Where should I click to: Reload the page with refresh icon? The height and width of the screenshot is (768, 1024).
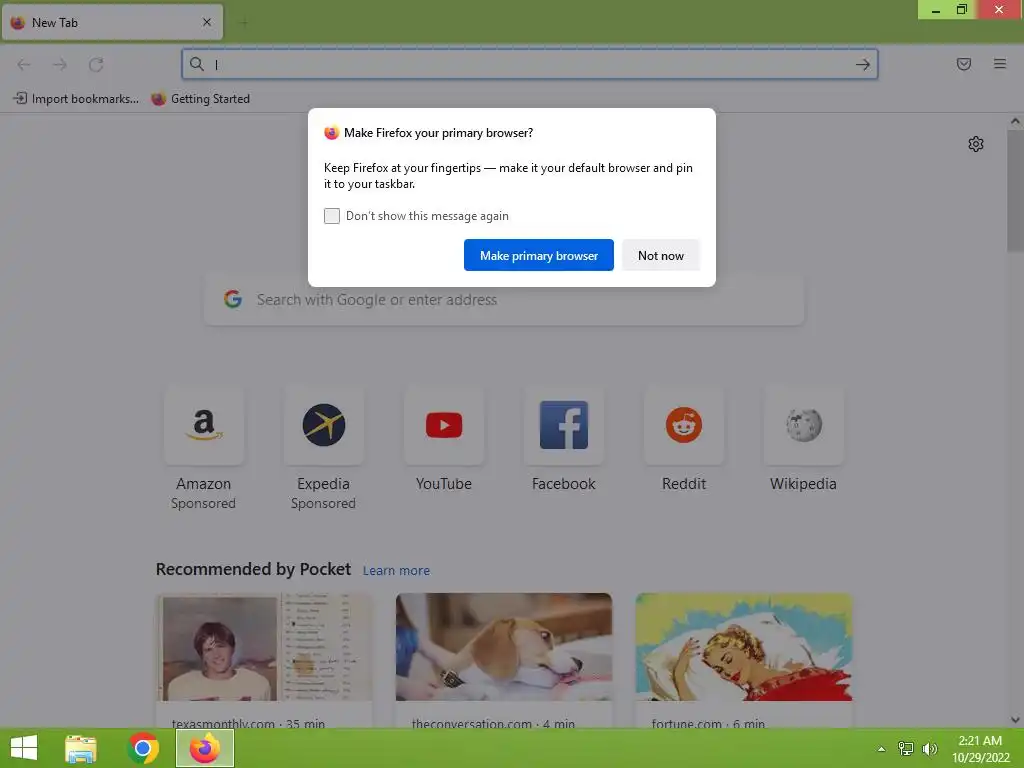click(x=96, y=64)
